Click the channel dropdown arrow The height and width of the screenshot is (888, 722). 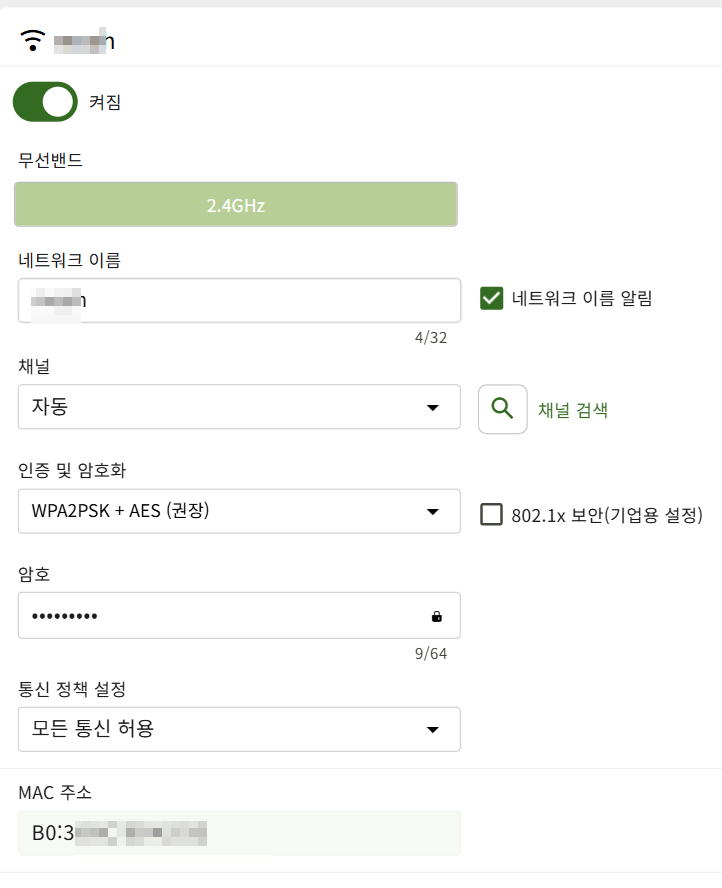433,408
